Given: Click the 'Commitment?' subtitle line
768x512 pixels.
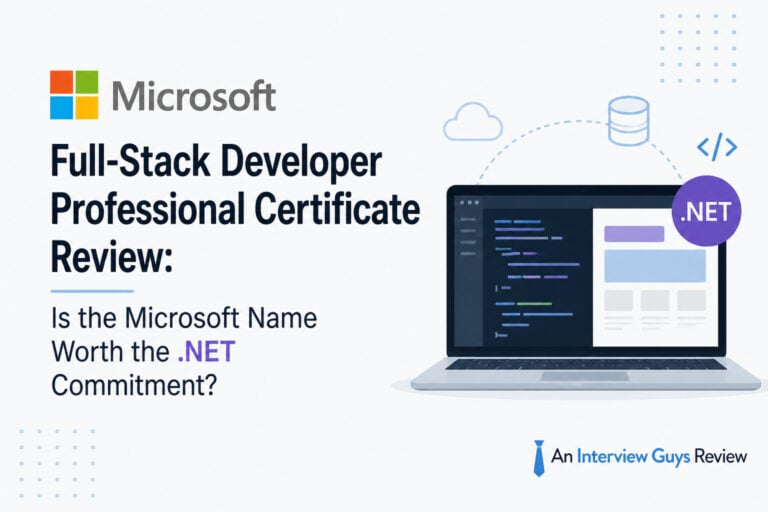Looking at the screenshot, I should point(134,385).
